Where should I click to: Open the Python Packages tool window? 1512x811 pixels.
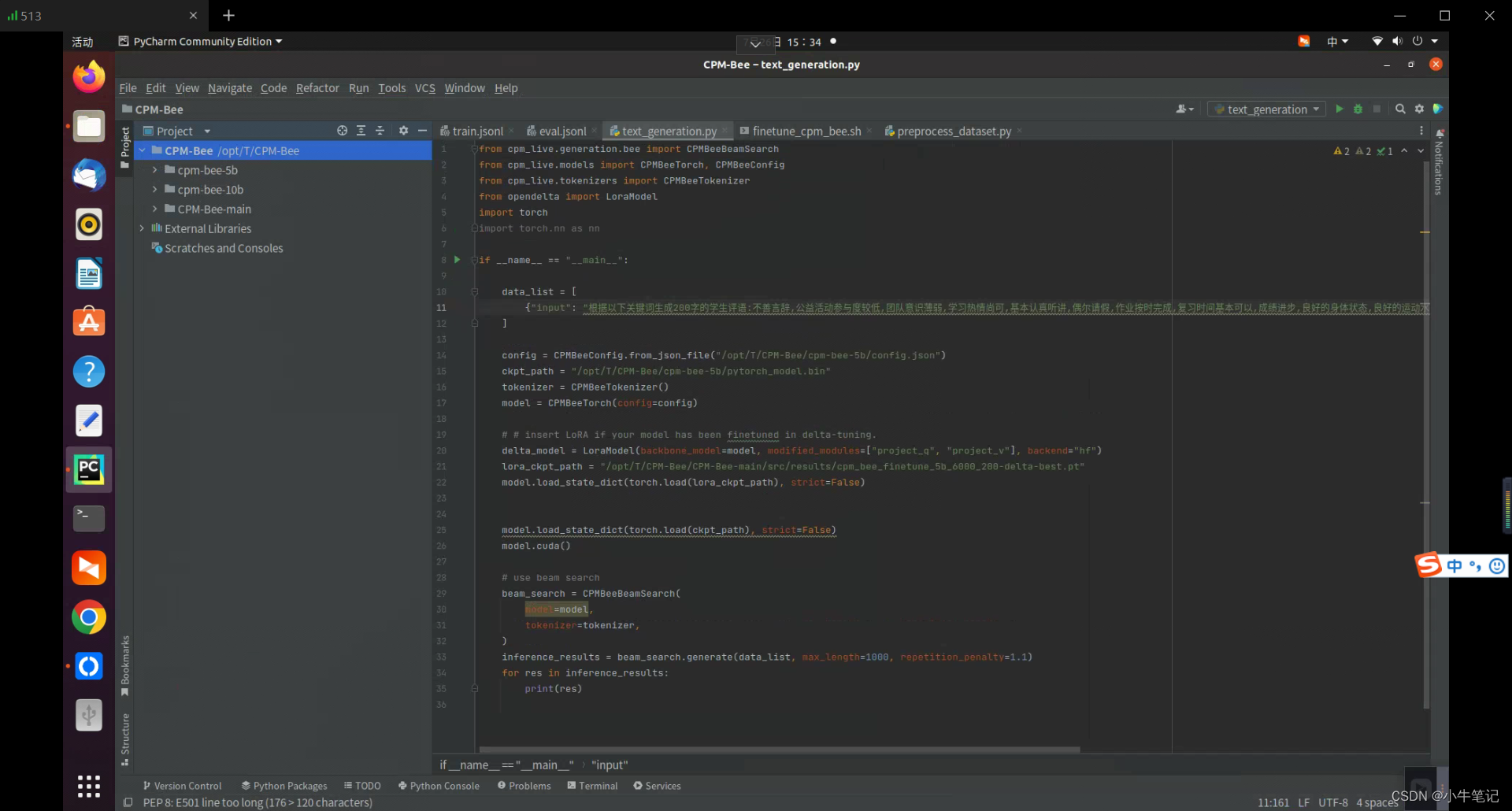pos(284,786)
